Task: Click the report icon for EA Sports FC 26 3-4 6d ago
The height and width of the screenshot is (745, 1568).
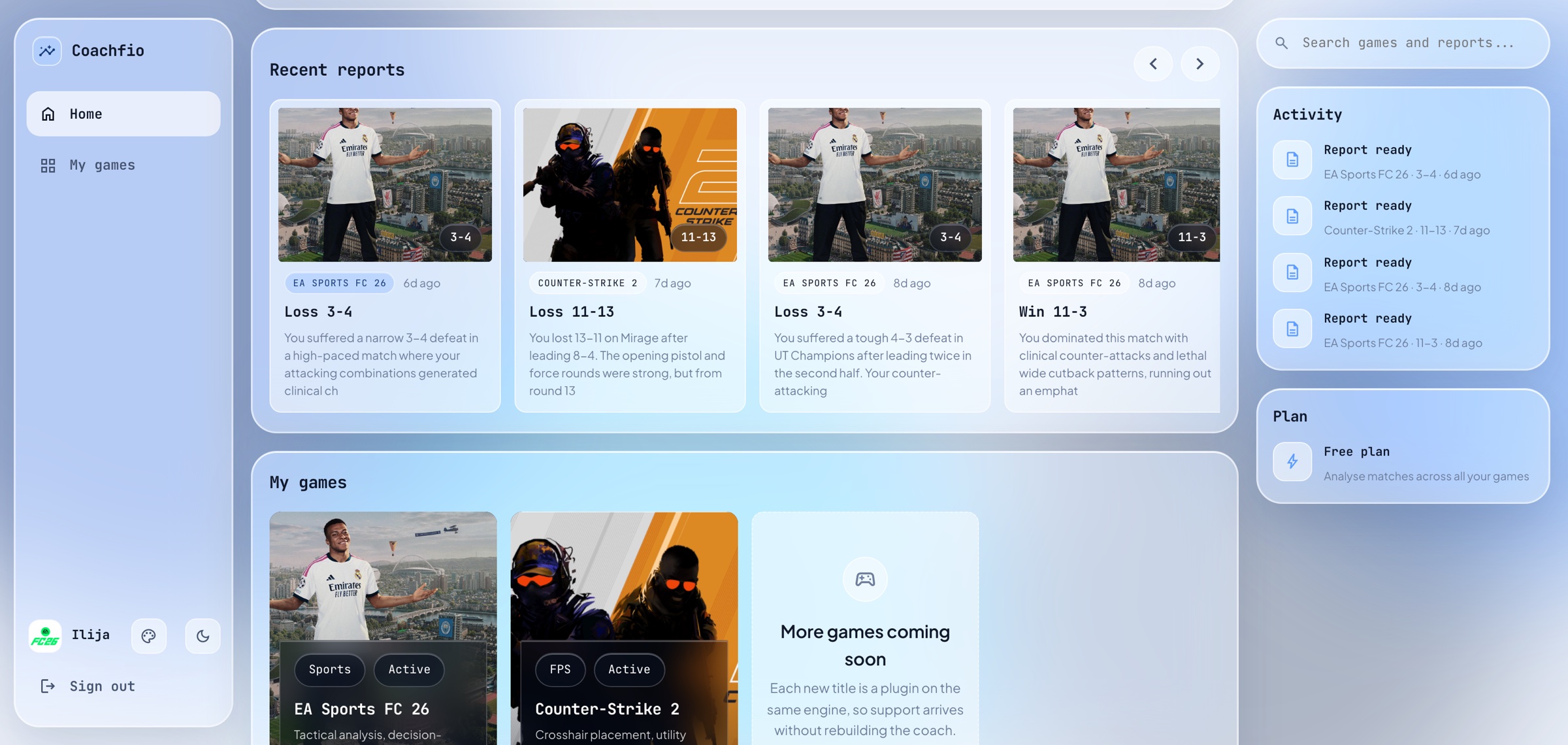Action: (x=1292, y=160)
